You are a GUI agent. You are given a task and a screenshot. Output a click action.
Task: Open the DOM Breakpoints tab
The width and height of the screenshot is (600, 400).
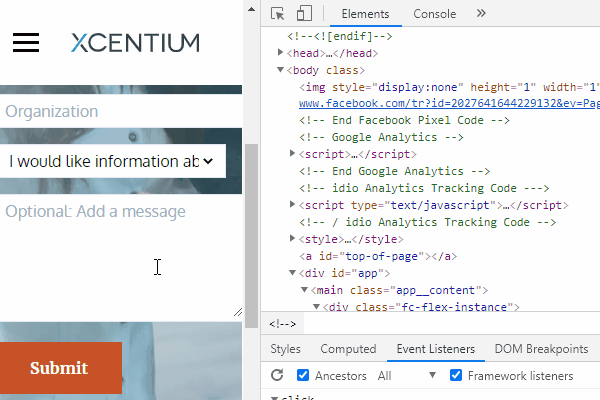[x=541, y=349]
